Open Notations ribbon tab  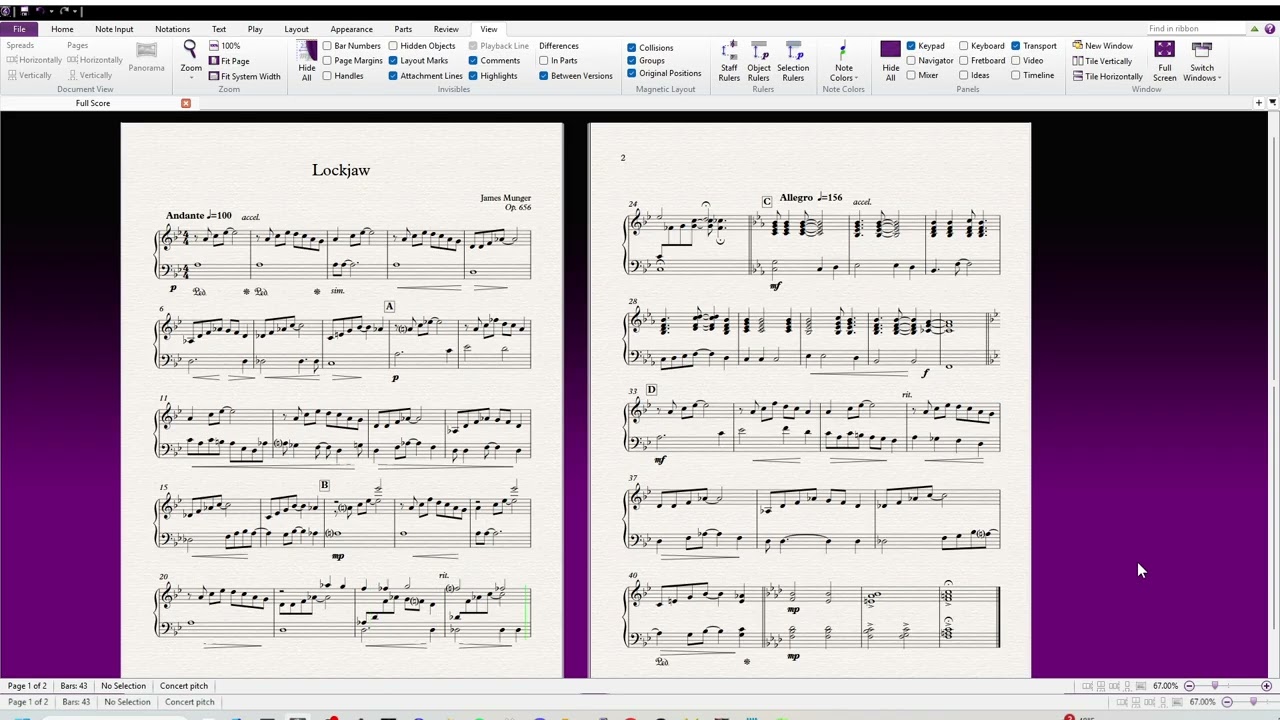click(173, 29)
